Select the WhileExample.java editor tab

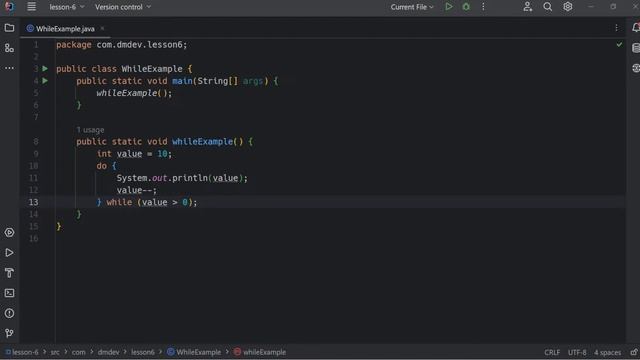tap(65, 29)
